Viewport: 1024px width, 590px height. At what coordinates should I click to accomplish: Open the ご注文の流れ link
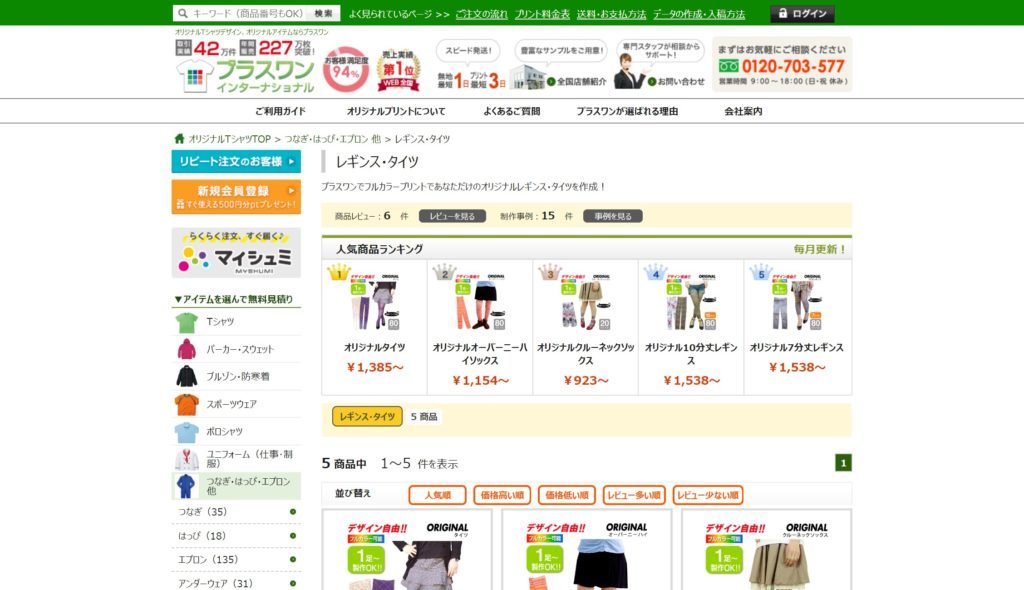[x=481, y=14]
